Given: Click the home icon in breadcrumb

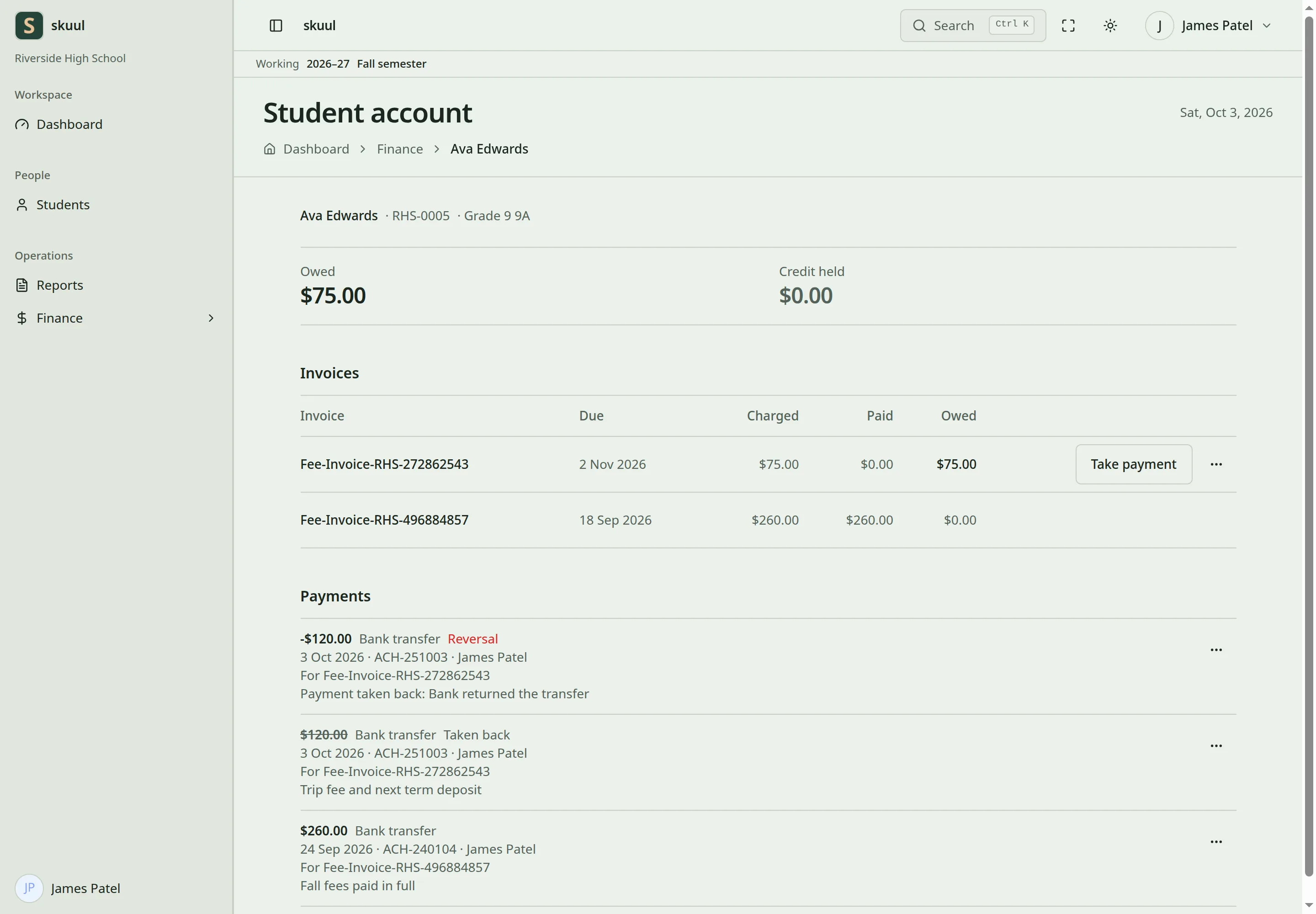Looking at the screenshot, I should 269,149.
